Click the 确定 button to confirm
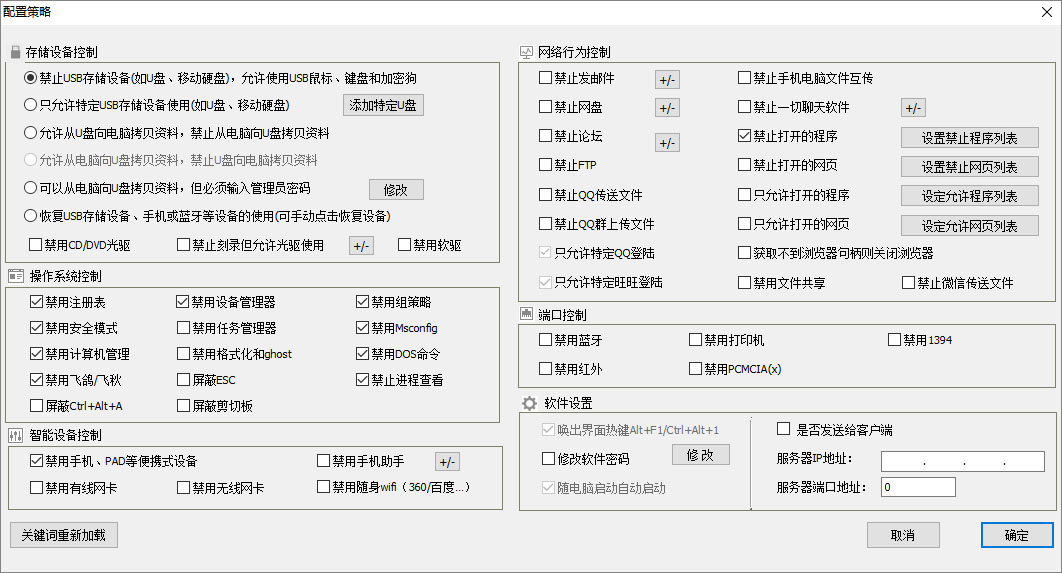Image resolution: width=1062 pixels, height=573 pixels. (x=1016, y=536)
